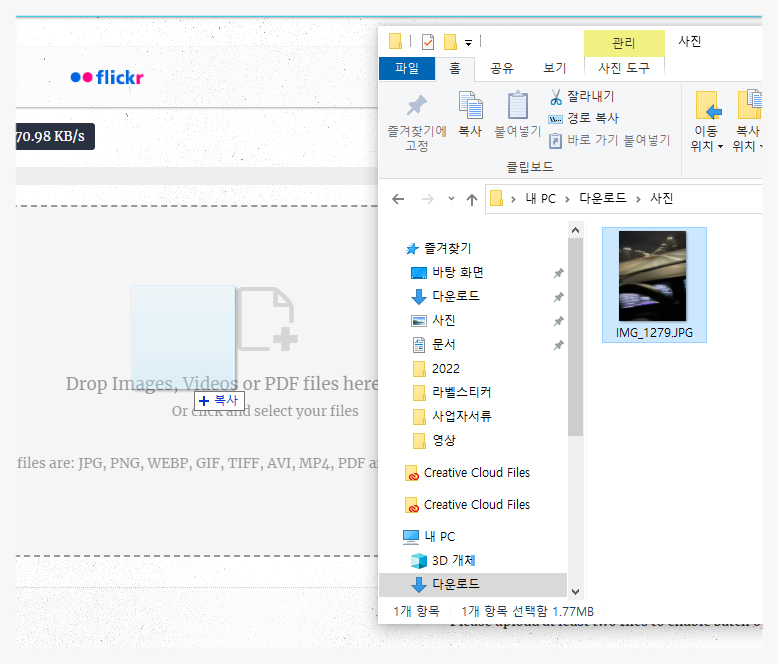Click the Back arrow in Explorer
This screenshot has width=778, height=664.
coord(398,199)
